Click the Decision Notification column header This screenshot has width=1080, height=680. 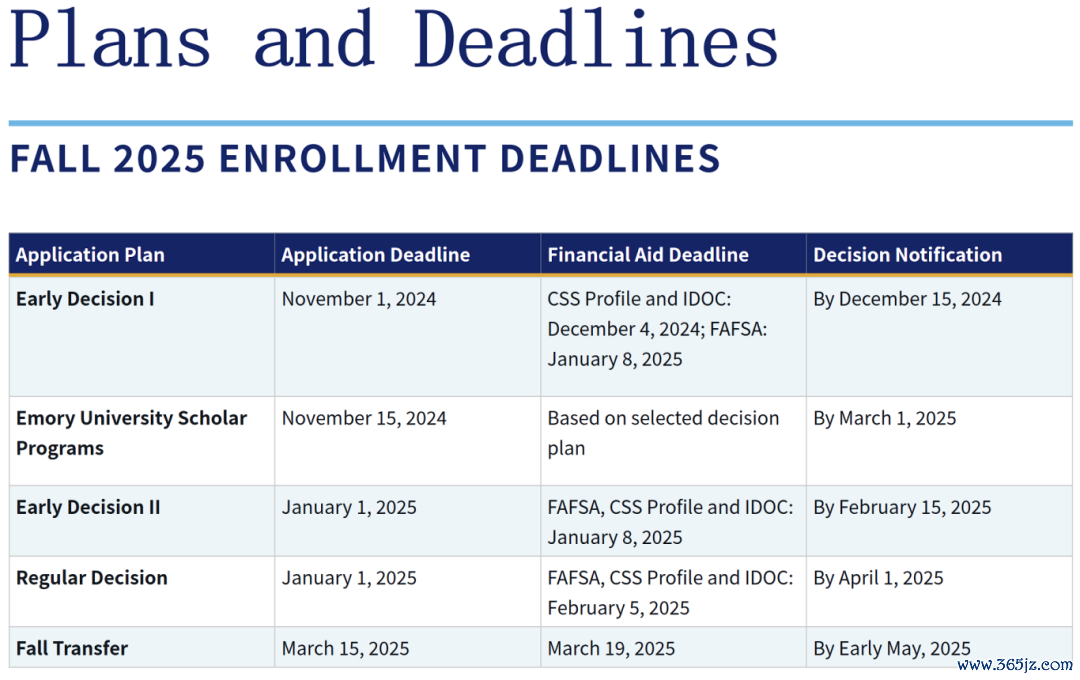907,255
